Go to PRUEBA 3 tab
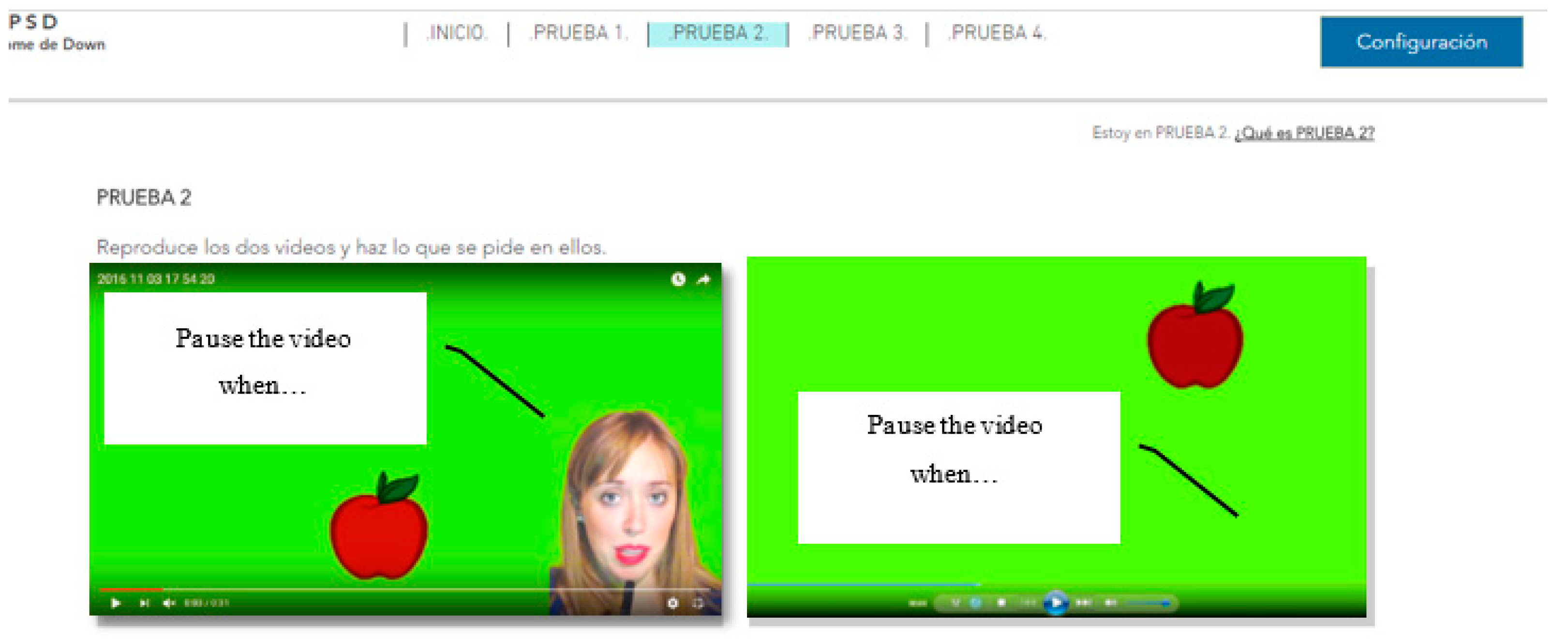This screenshot has height=639, width=1568. tap(858, 32)
